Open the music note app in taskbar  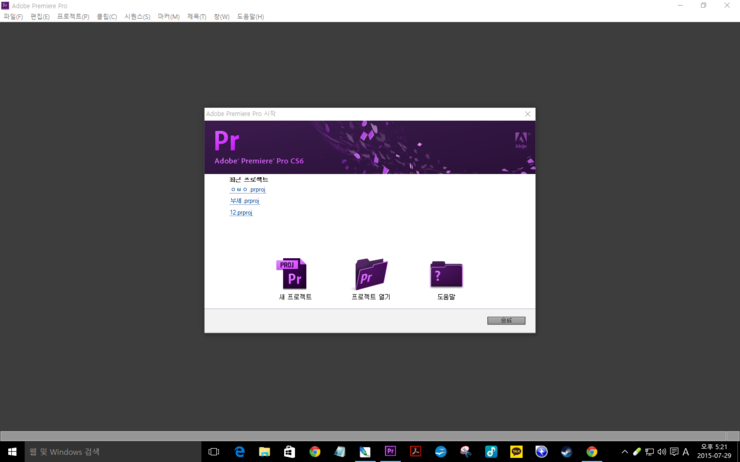pyautogui.click(x=491, y=452)
